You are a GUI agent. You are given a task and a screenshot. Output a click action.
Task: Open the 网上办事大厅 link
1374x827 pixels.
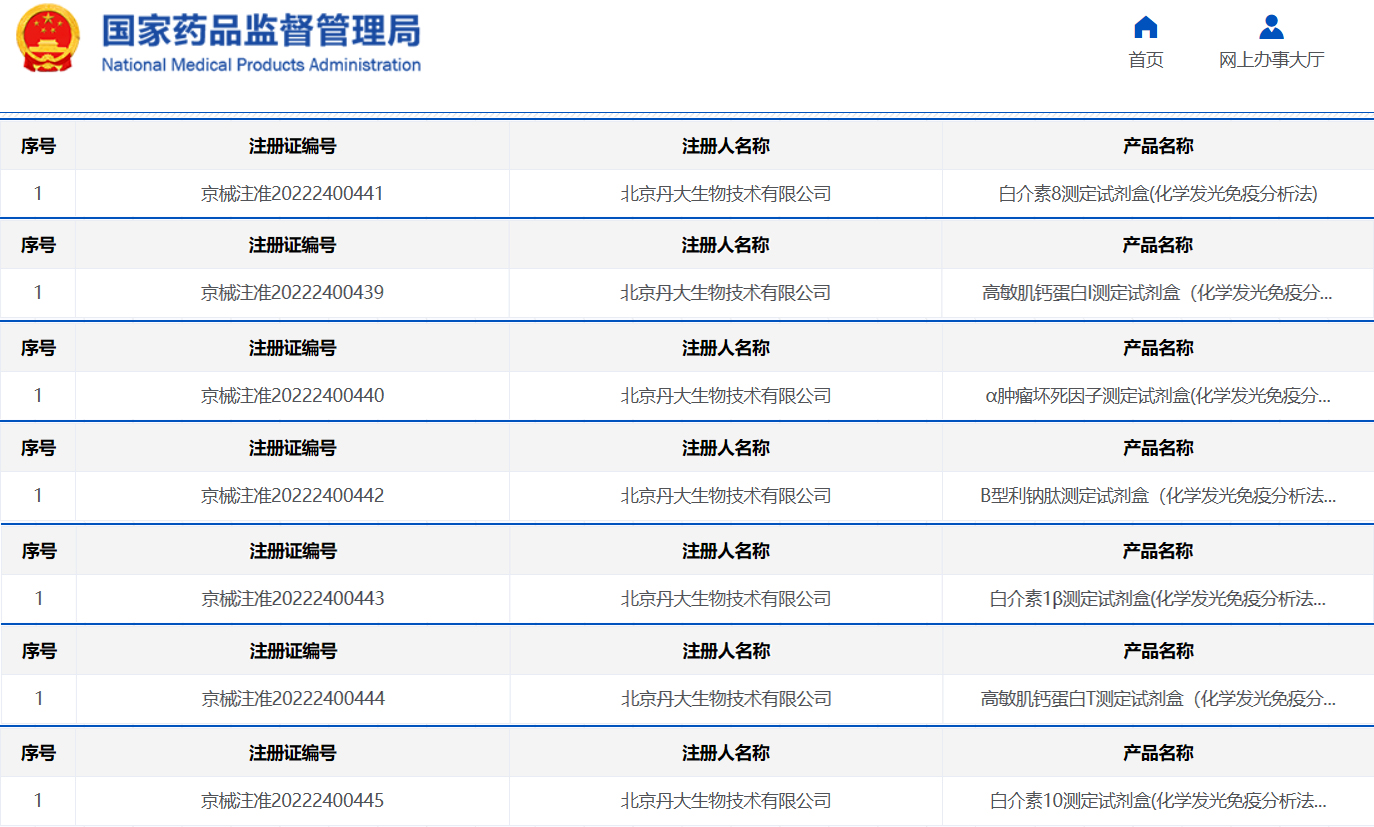coord(1271,60)
